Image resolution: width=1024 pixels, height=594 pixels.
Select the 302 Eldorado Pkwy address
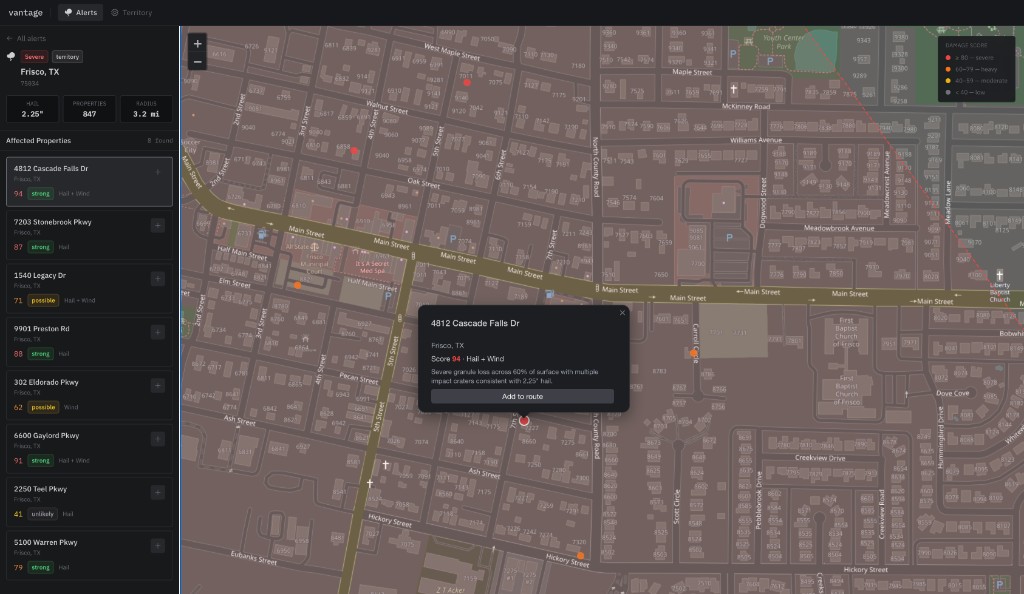(x=46, y=383)
